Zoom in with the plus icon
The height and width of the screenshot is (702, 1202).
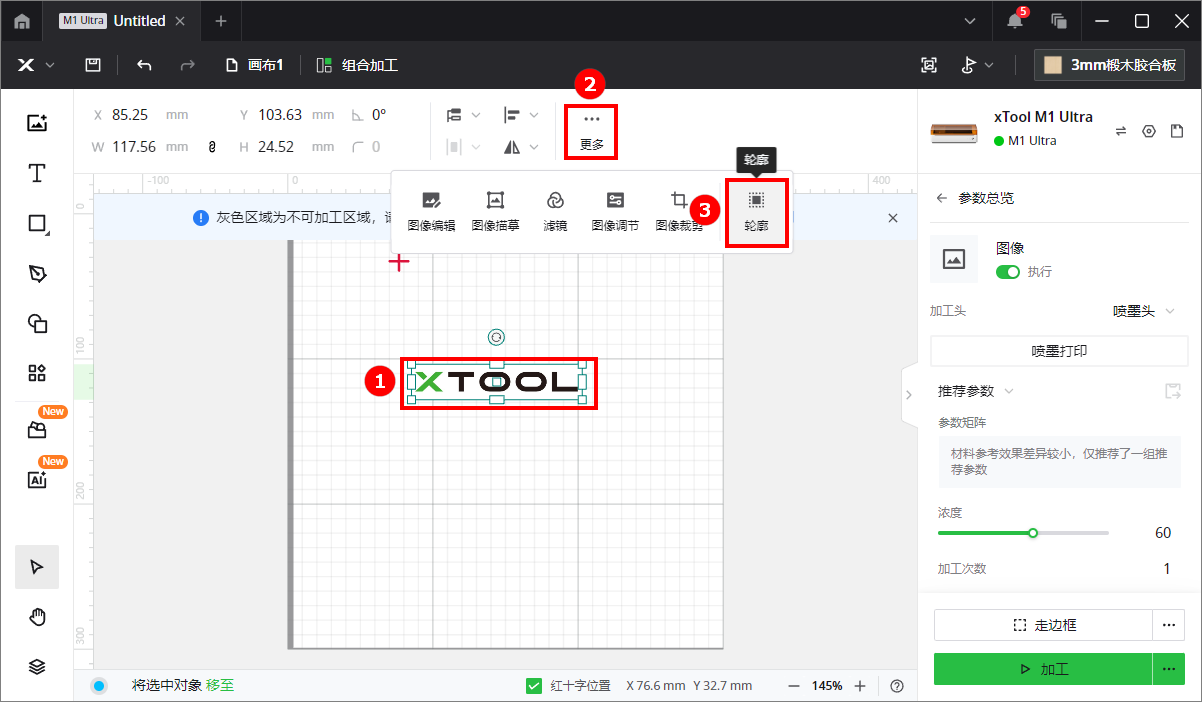pos(860,686)
